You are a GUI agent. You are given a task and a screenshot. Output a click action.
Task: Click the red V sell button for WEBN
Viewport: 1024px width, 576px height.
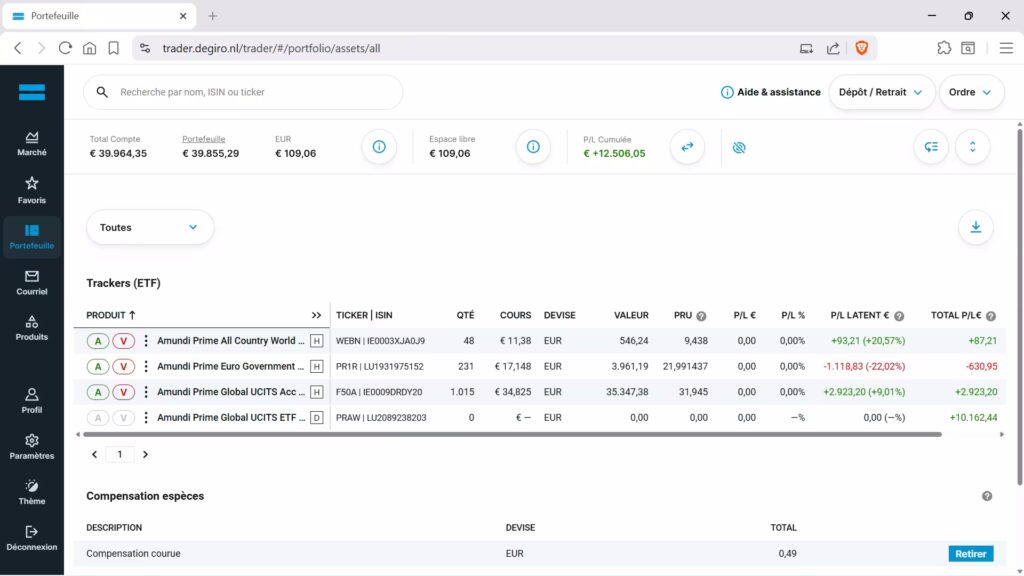(123, 341)
